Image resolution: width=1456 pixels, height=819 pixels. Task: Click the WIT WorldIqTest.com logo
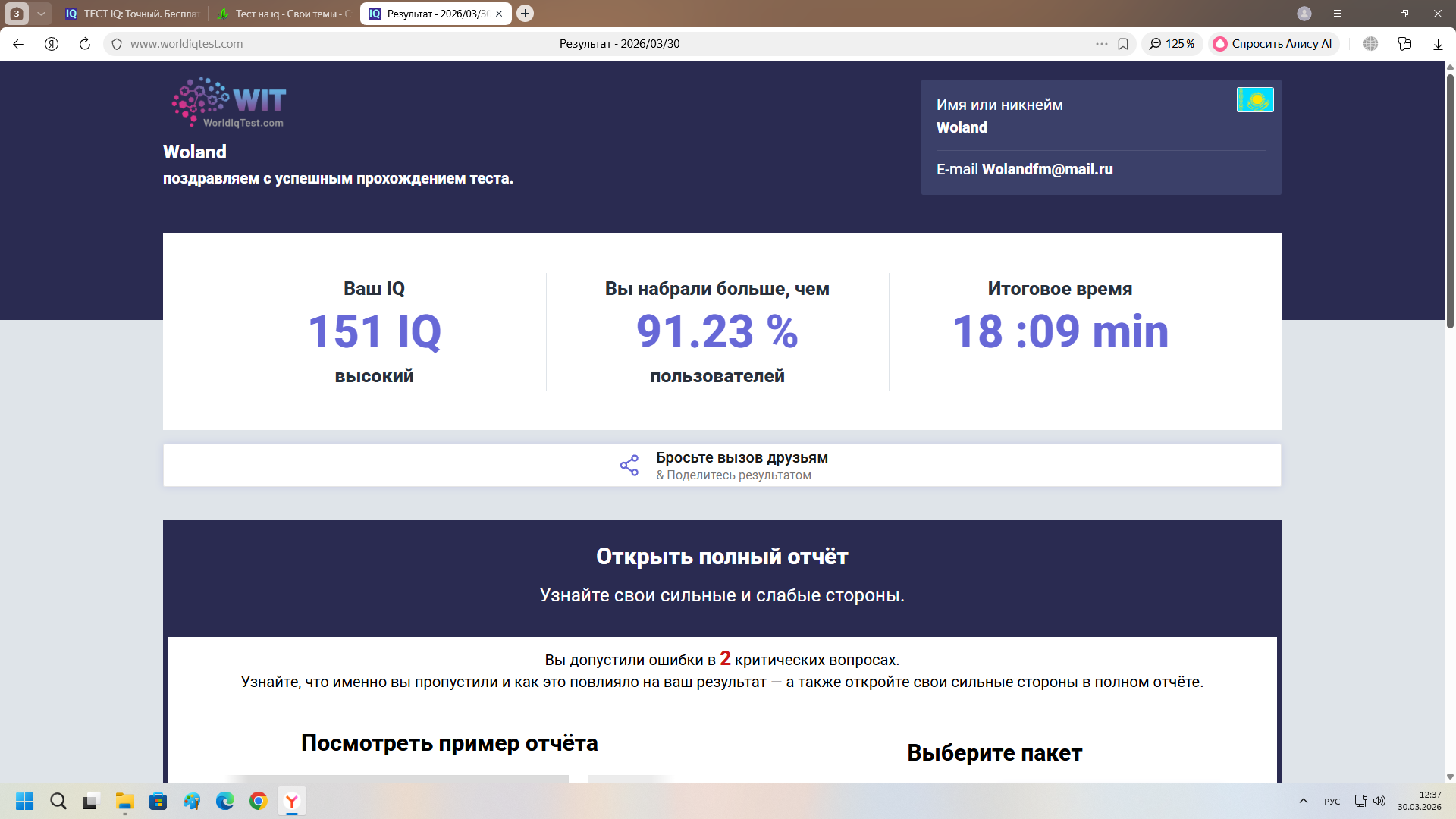(x=229, y=102)
